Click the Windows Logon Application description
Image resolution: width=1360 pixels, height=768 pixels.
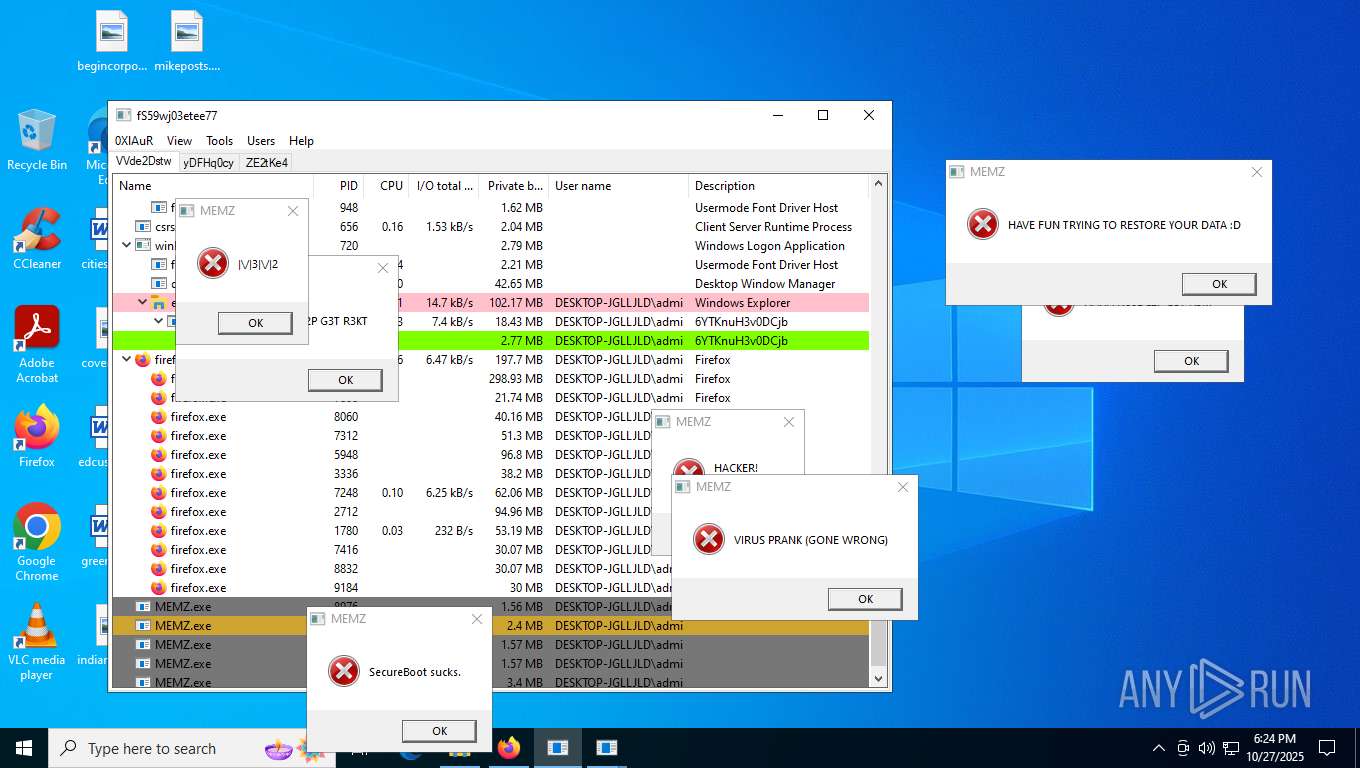770,246
